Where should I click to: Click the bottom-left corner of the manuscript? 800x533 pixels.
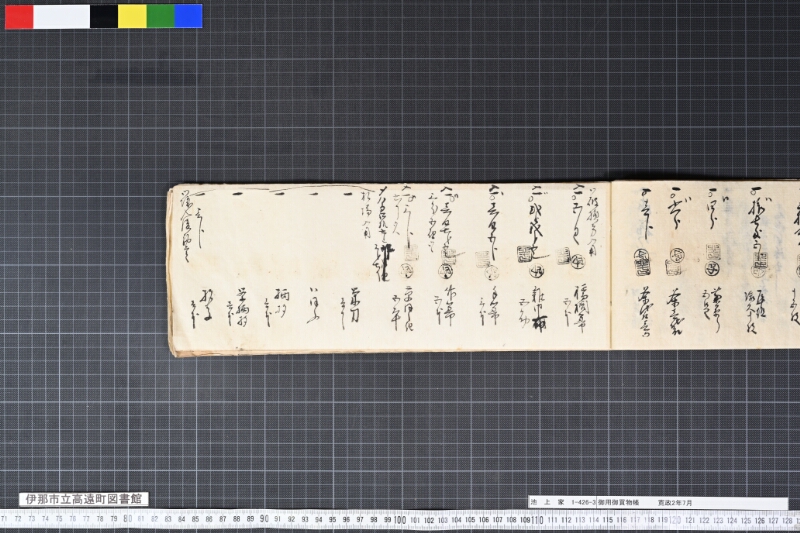[172, 353]
